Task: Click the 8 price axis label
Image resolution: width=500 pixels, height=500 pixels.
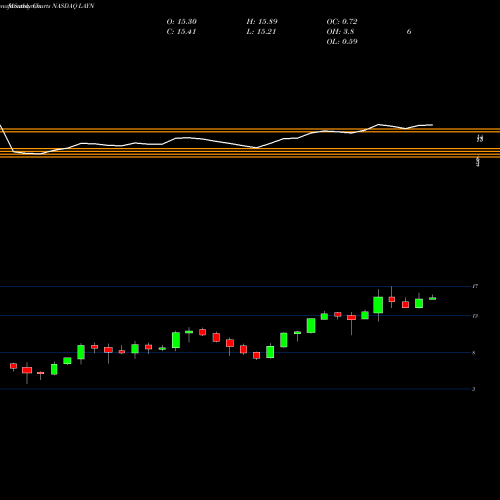Action: click(474, 353)
